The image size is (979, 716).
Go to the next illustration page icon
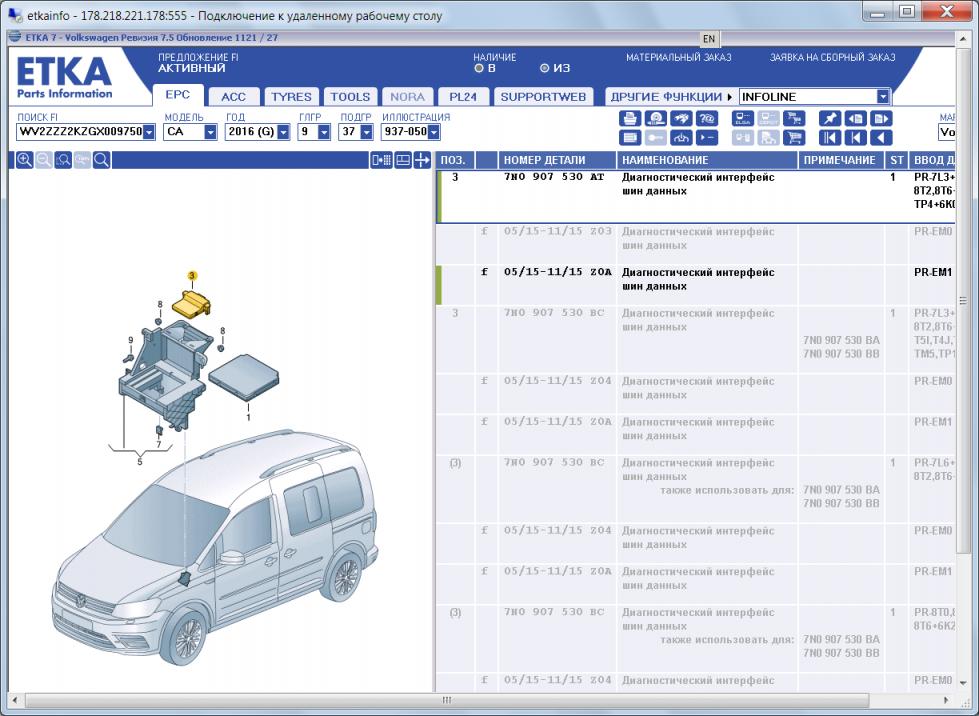pos(880,119)
